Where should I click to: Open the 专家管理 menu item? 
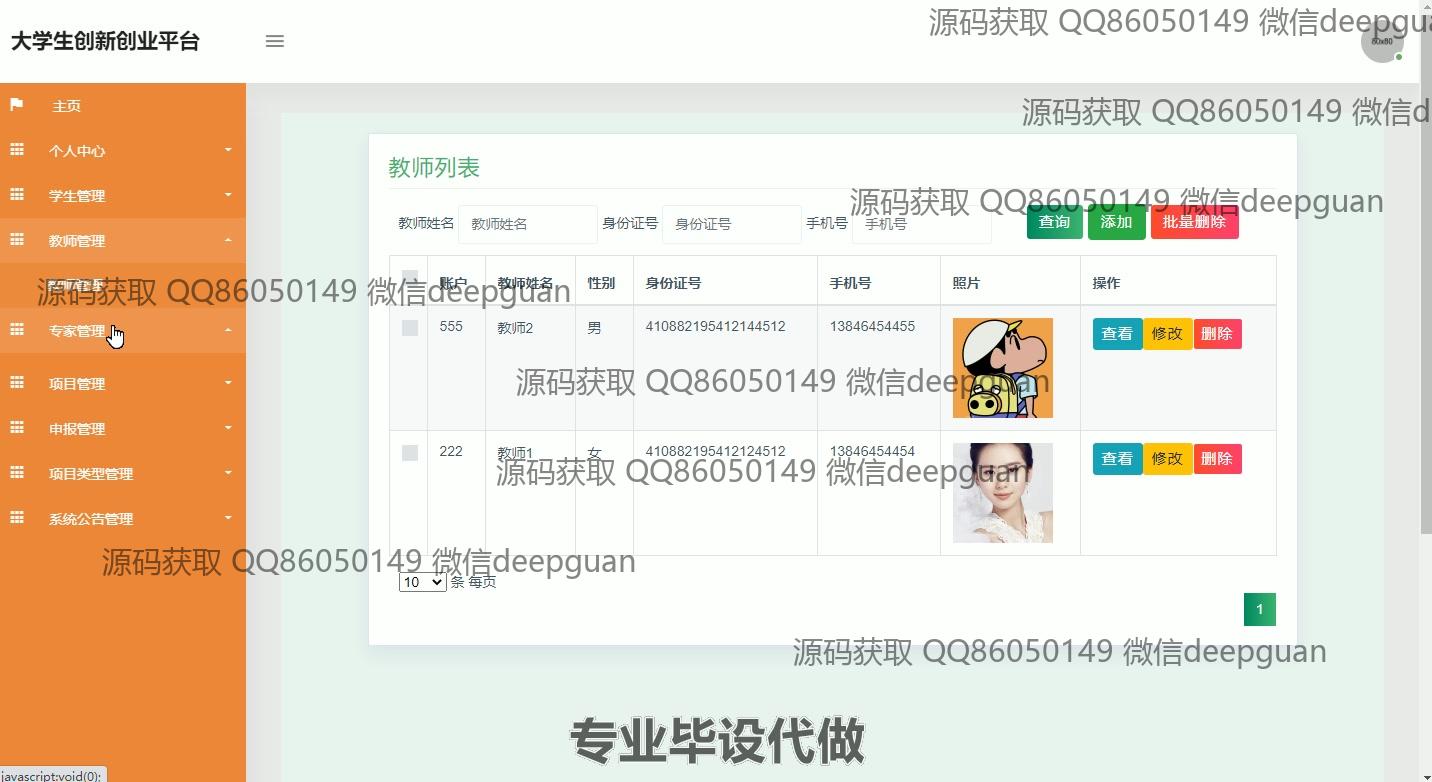point(78,331)
